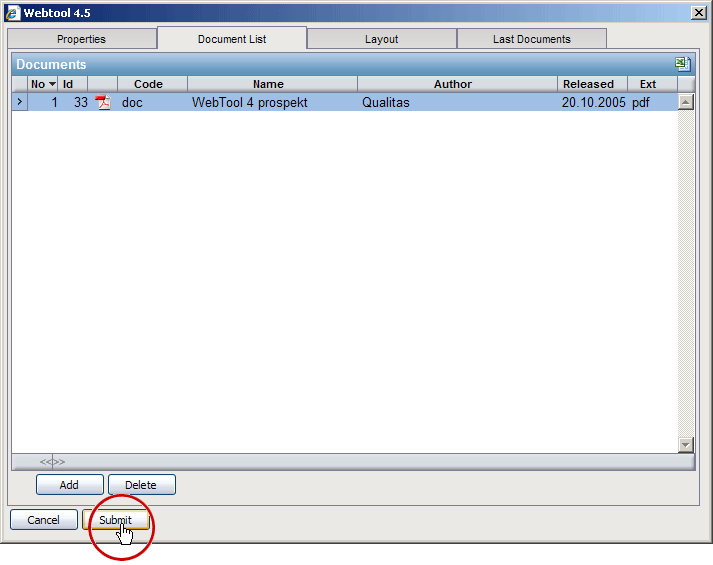Viewport: 713px width, 565px height.
Task: Switch to the Properties tab
Action: [81, 39]
